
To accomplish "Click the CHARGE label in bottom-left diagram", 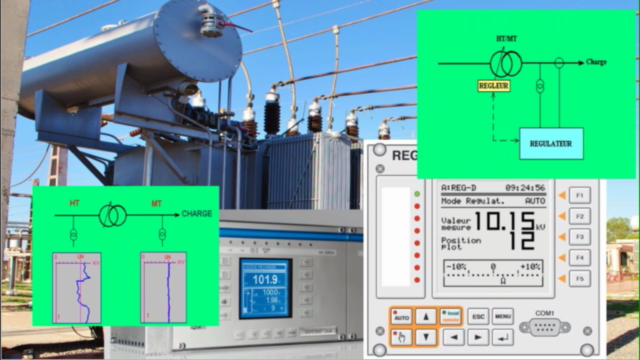I will pyautogui.click(x=196, y=214).
